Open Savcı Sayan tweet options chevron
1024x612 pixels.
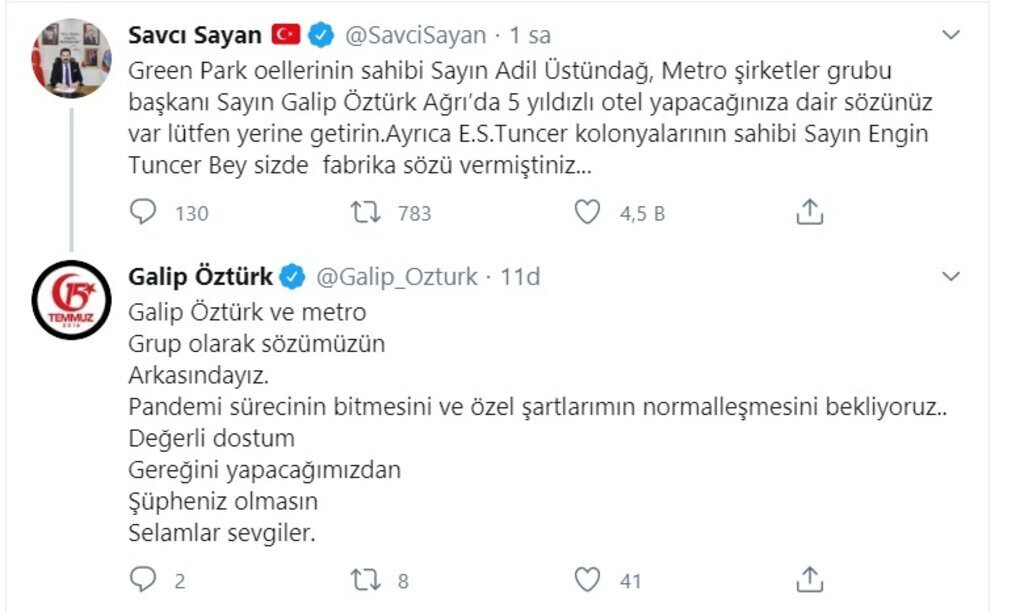[x=951, y=35]
